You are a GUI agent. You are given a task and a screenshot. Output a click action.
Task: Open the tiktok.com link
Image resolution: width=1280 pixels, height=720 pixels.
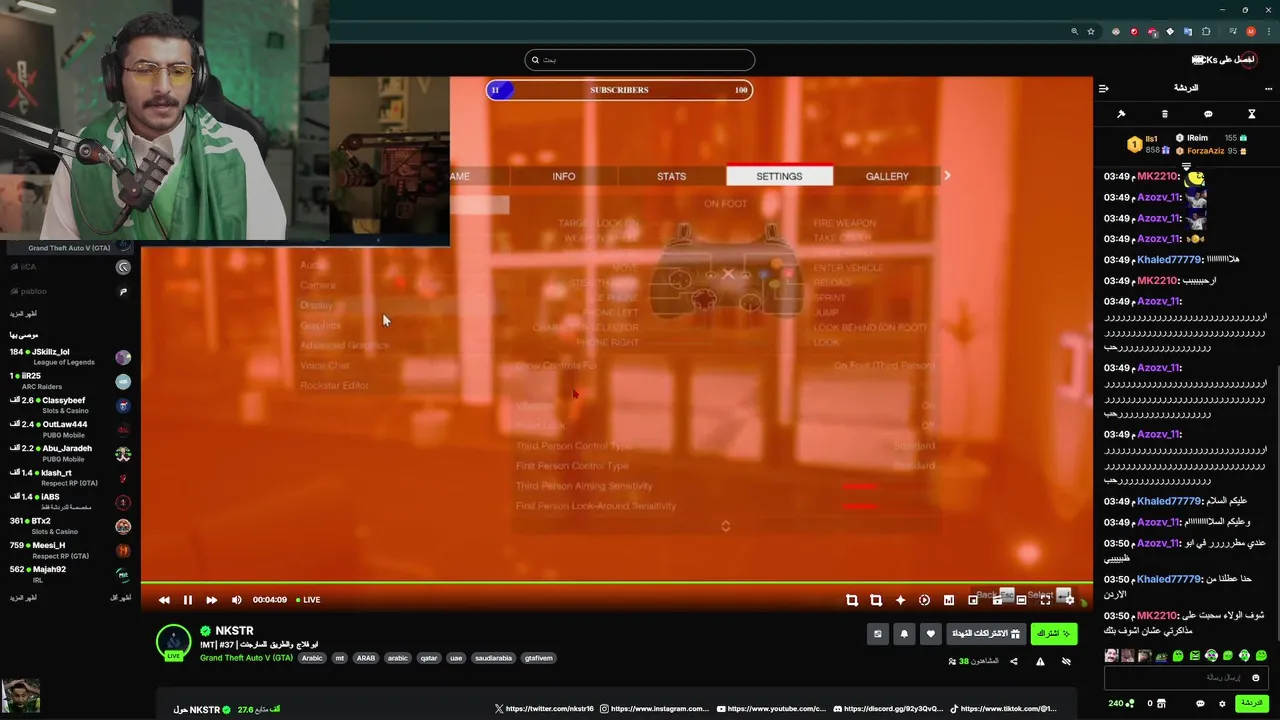pos(1003,709)
